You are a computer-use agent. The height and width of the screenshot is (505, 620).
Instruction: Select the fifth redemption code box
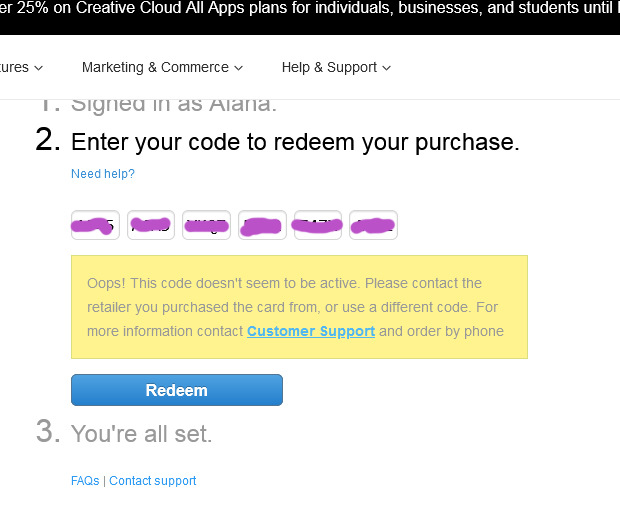point(318,226)
